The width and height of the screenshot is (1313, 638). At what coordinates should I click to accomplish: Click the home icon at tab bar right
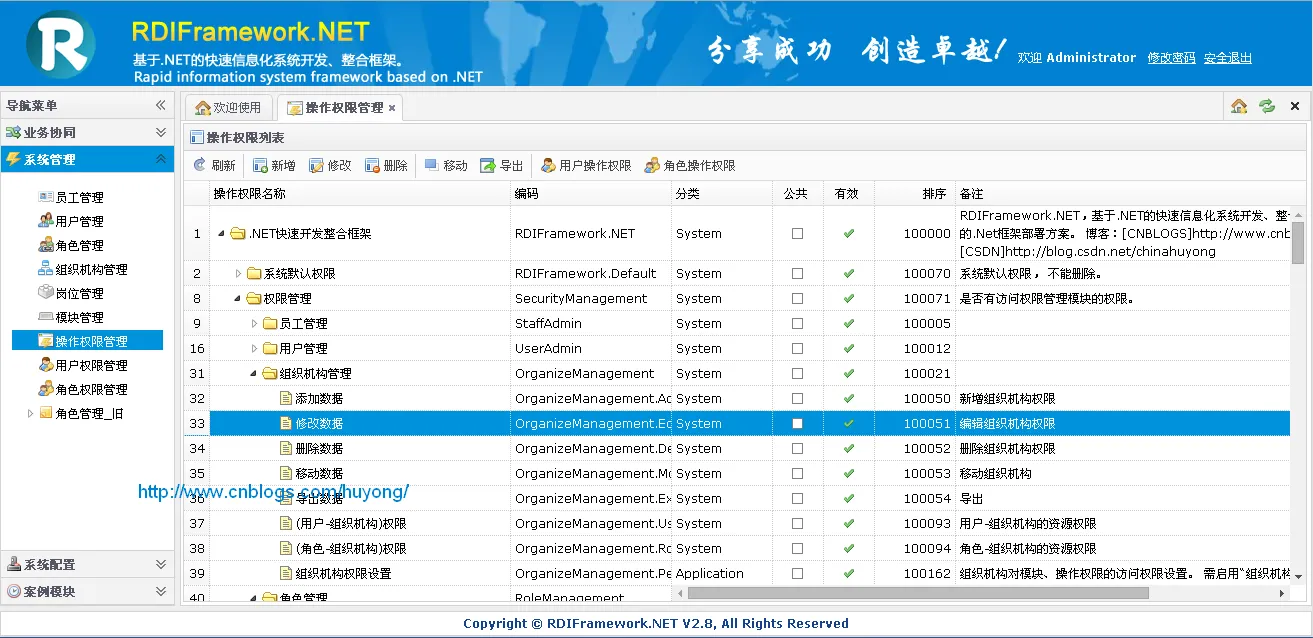click(x=1239, y=106)
